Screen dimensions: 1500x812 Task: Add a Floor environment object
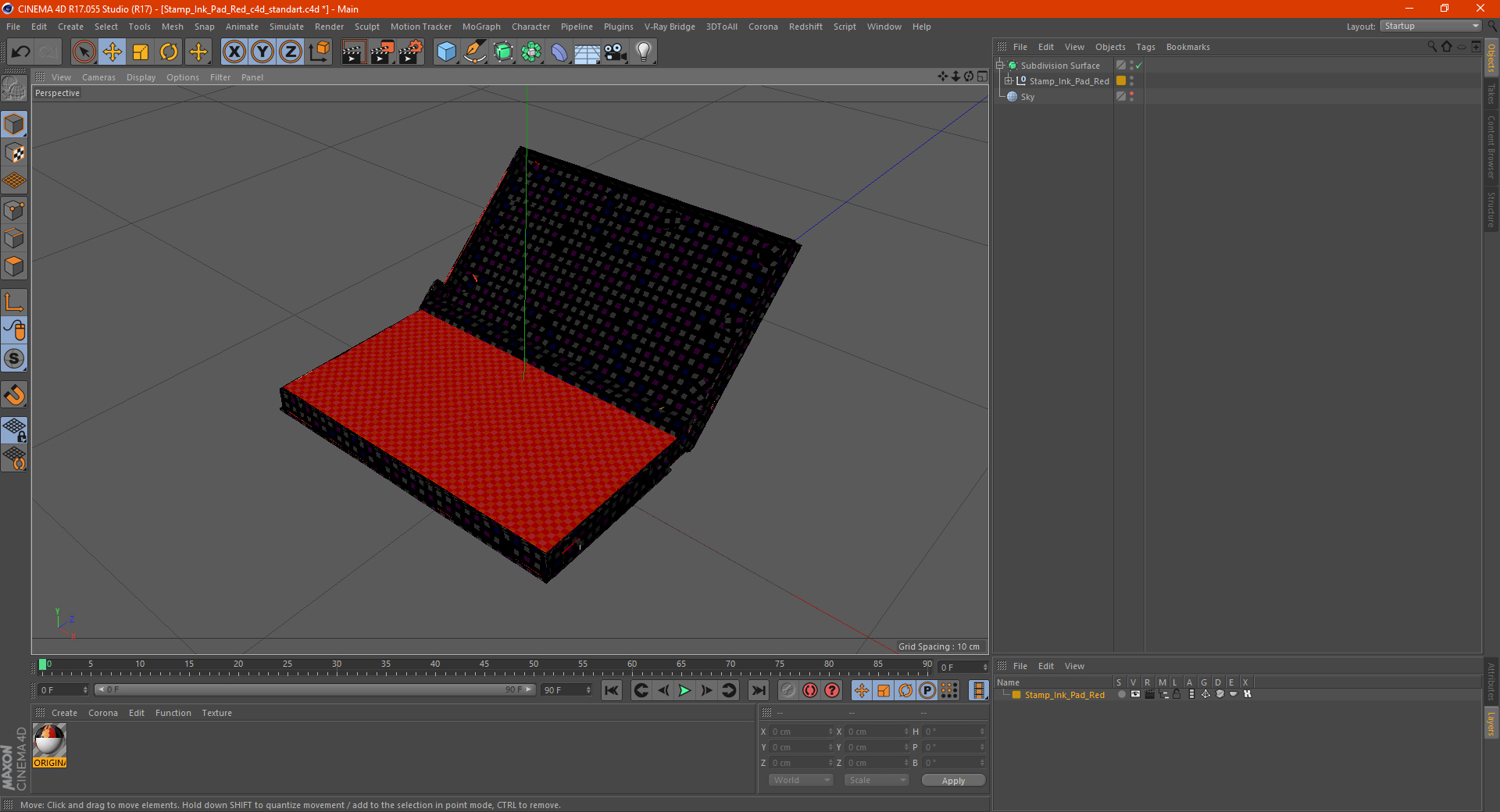tap(587, 52)
